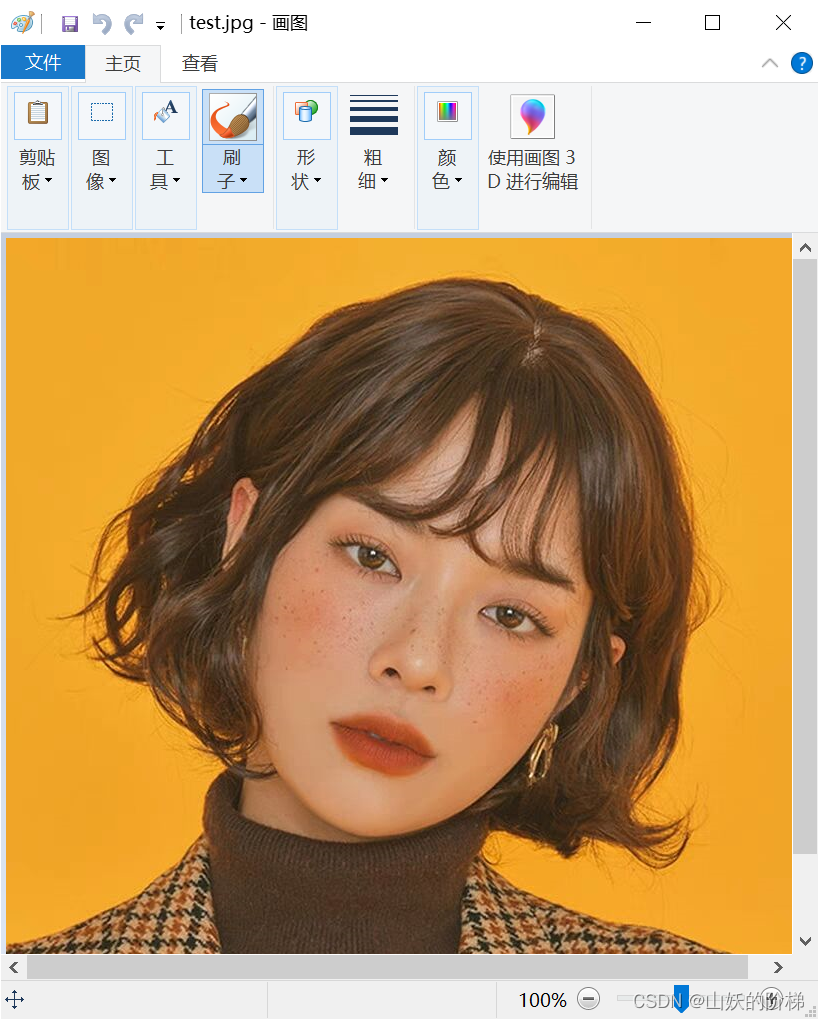
Task: Open the 剪贴板 dropdown arrow
Action: [x=51, y=181]
